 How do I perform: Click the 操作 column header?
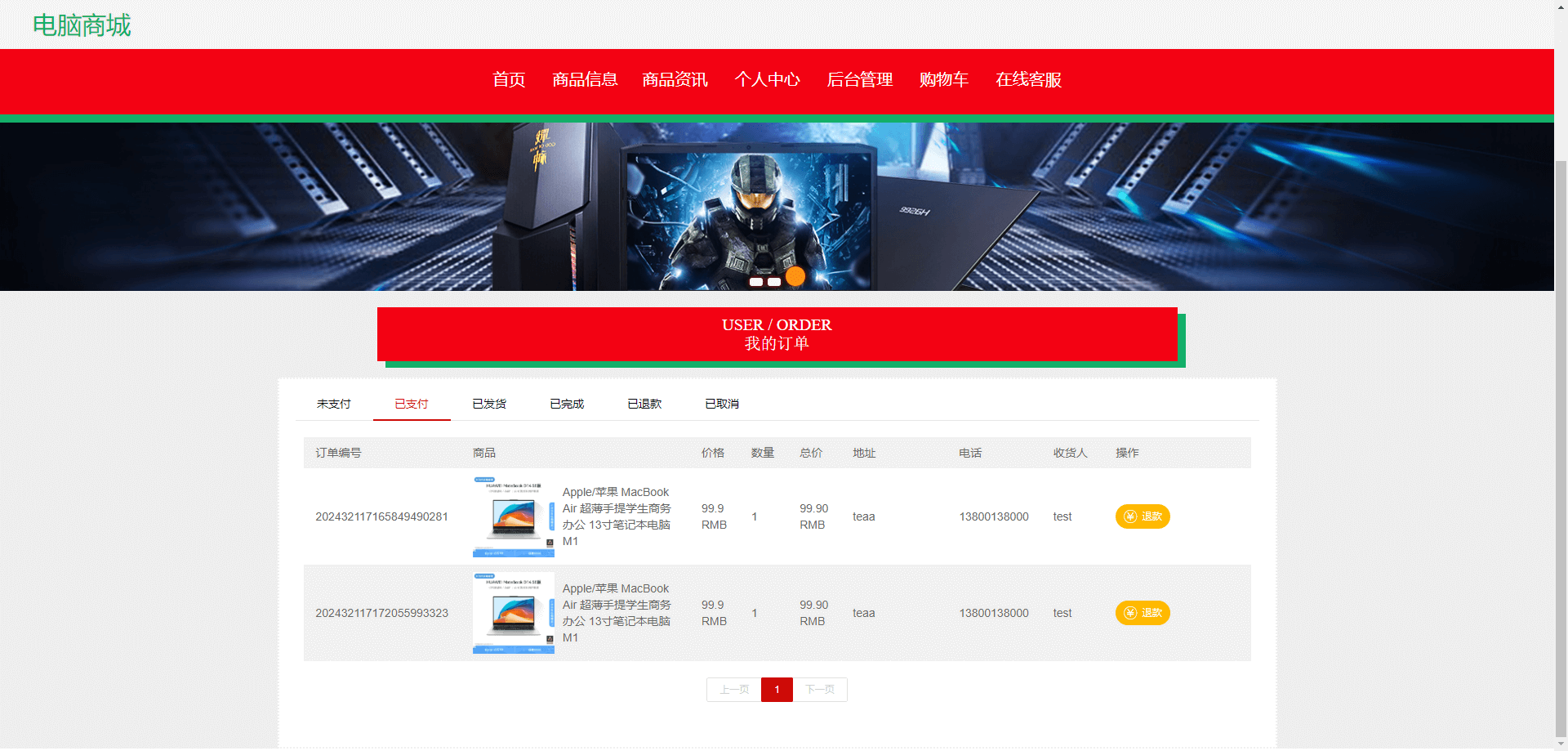tap(1127, 453)
